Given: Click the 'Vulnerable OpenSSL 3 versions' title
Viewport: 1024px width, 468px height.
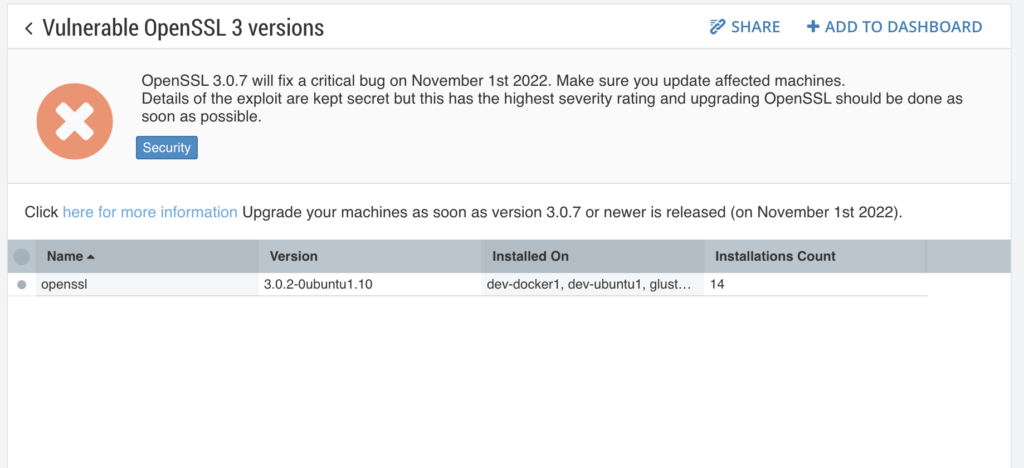Looking at the screenshot, I should coord(183,28).
